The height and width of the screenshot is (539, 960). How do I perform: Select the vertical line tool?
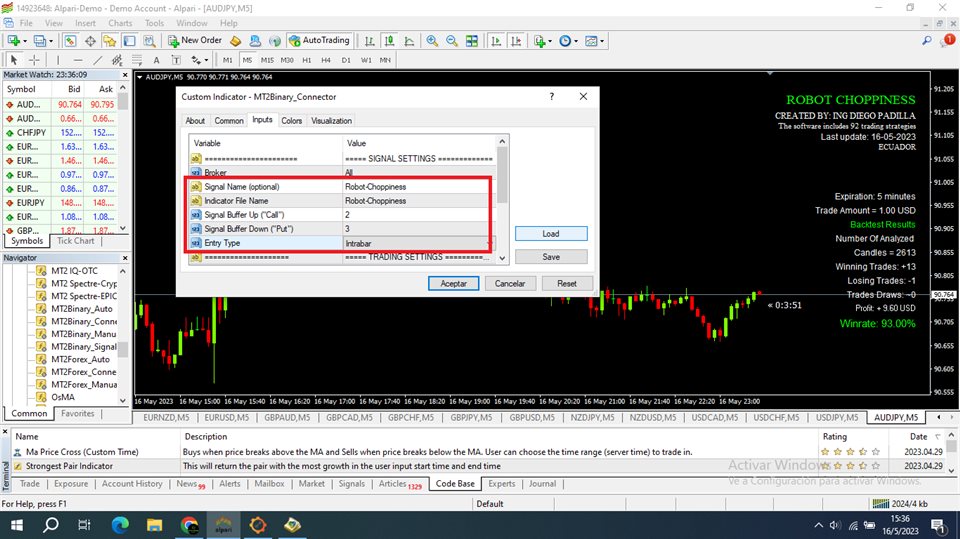pos(58,59)
